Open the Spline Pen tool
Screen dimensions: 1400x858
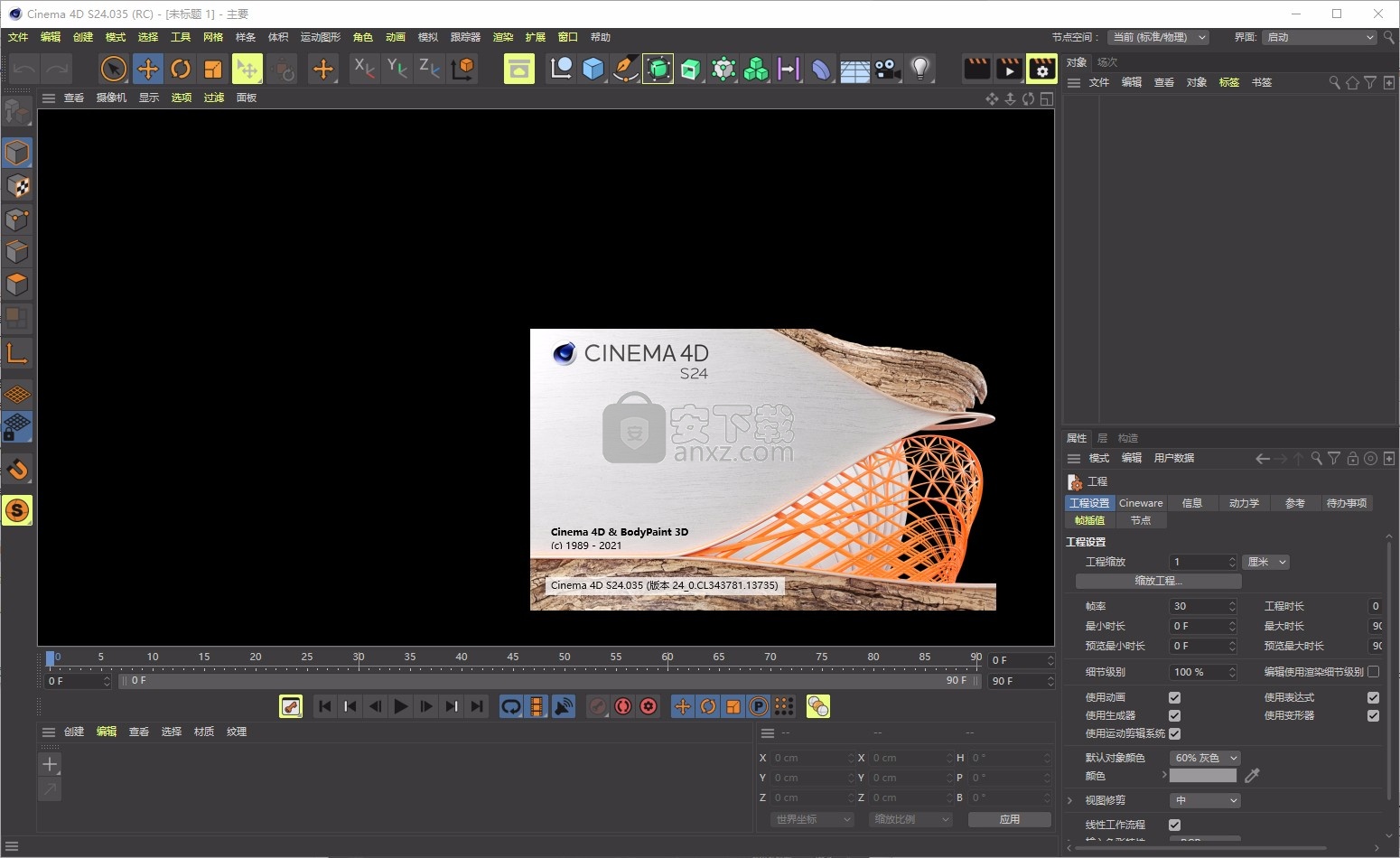tap(625, 69)
